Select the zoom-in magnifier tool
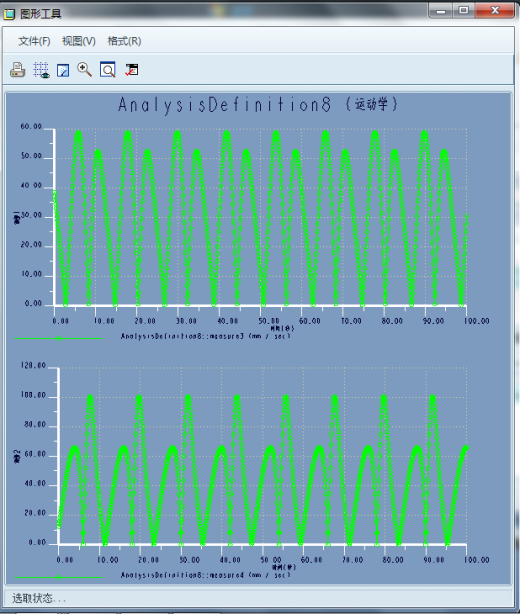The height and width of the screenshot is (614, 520). (85, 70)
